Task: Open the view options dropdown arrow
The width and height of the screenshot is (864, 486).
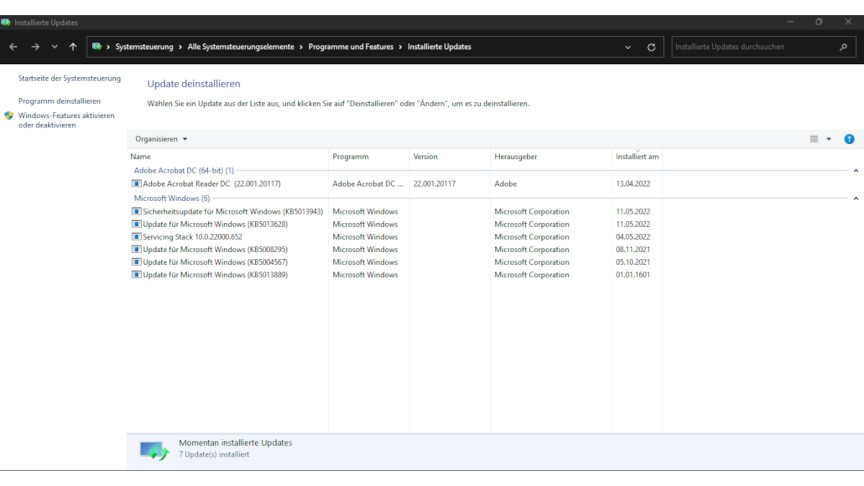Action: 829,139
